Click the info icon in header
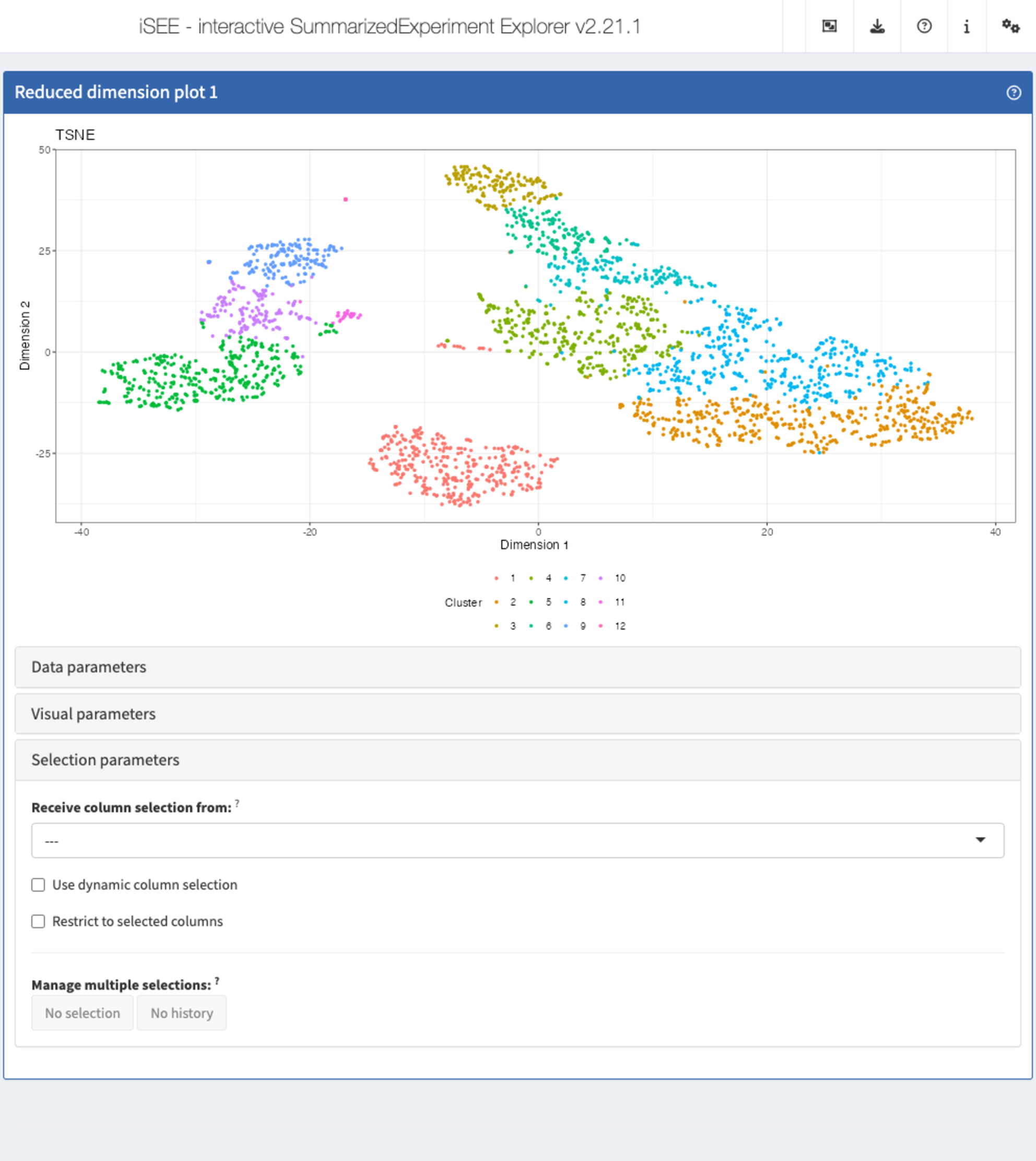 click(967, 26)
